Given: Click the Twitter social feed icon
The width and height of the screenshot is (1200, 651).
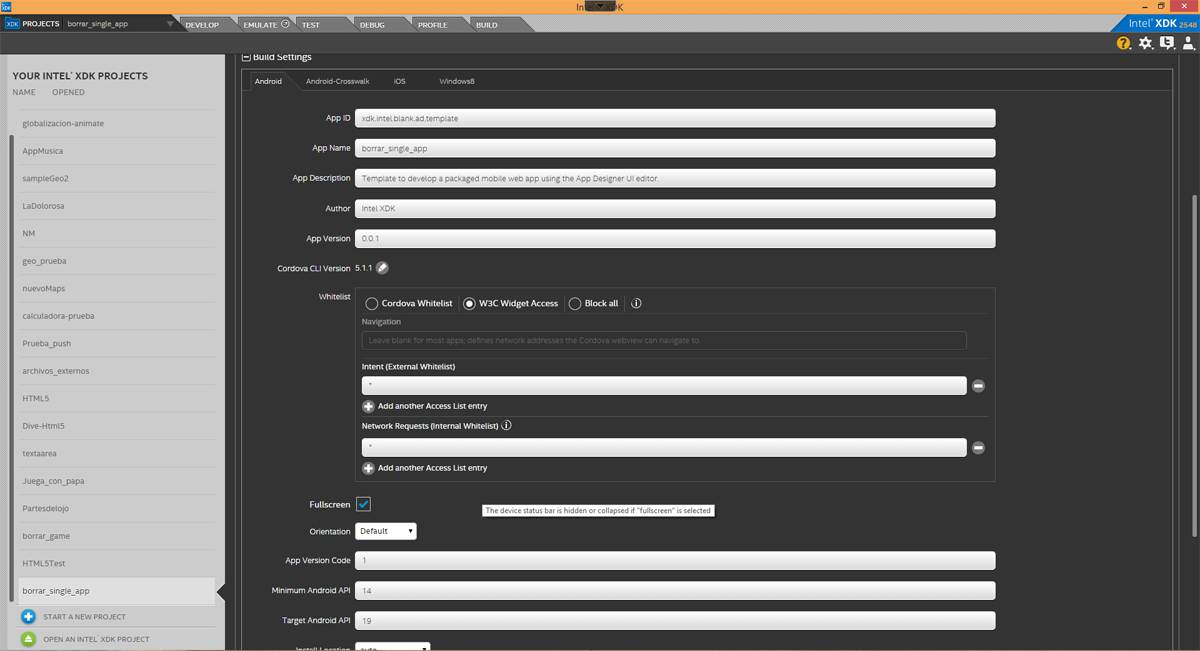Looking at the screenshot, I should (1167, 43).
